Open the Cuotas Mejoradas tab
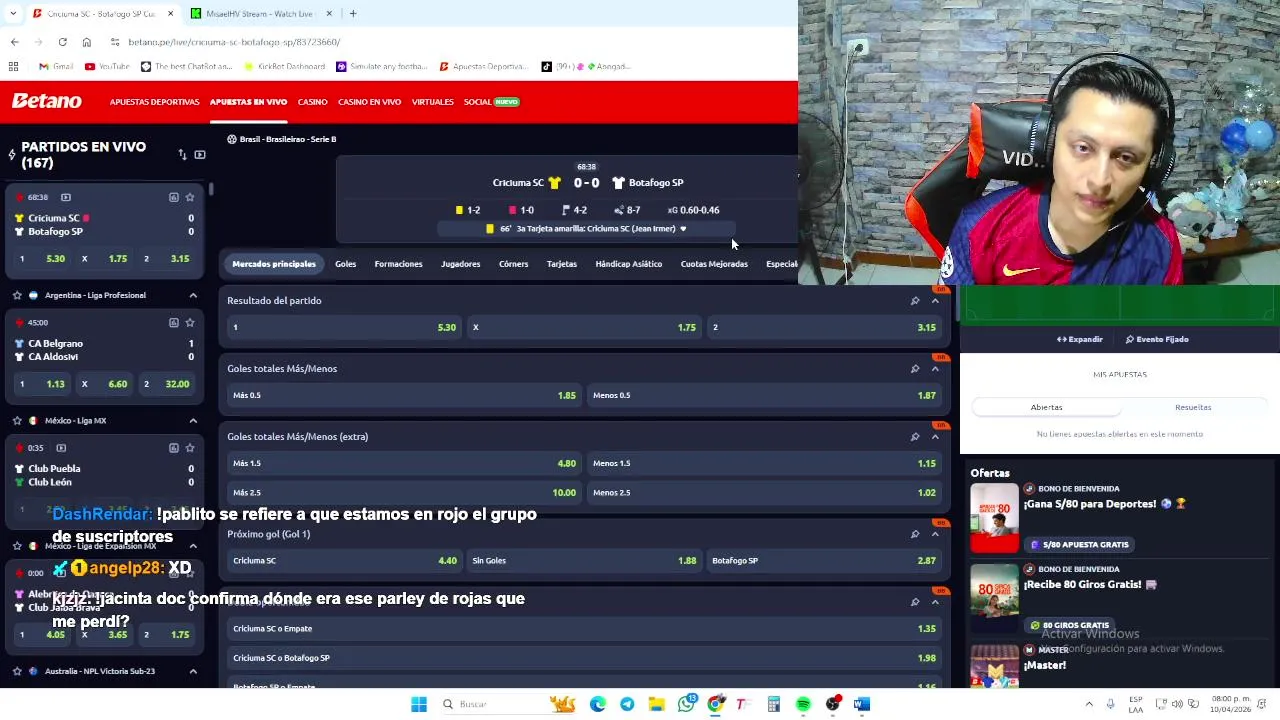This screenshot has width=1280, height=720. click(x=714, y=264)
